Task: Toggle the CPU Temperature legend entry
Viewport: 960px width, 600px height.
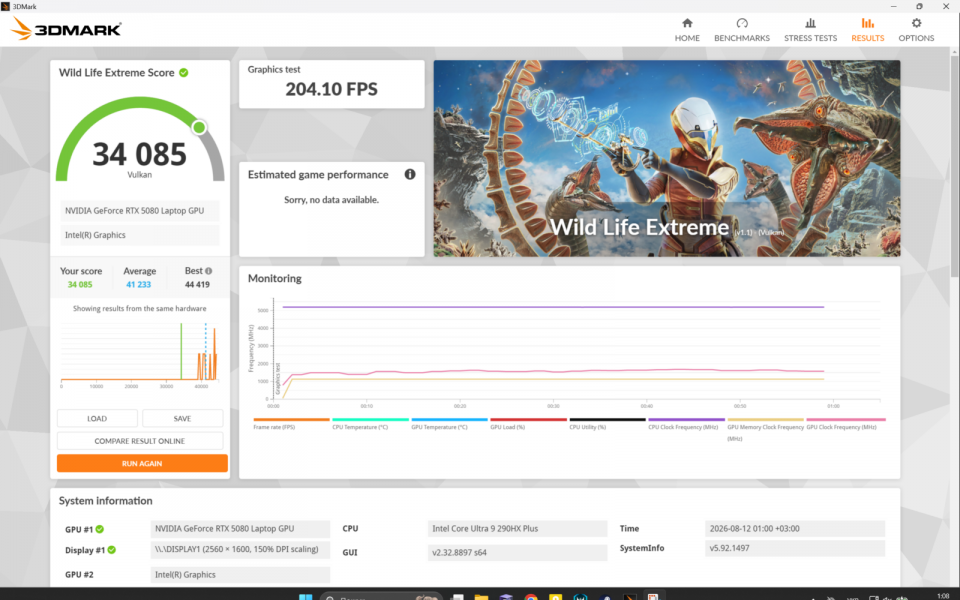Action: coord(370,424)
